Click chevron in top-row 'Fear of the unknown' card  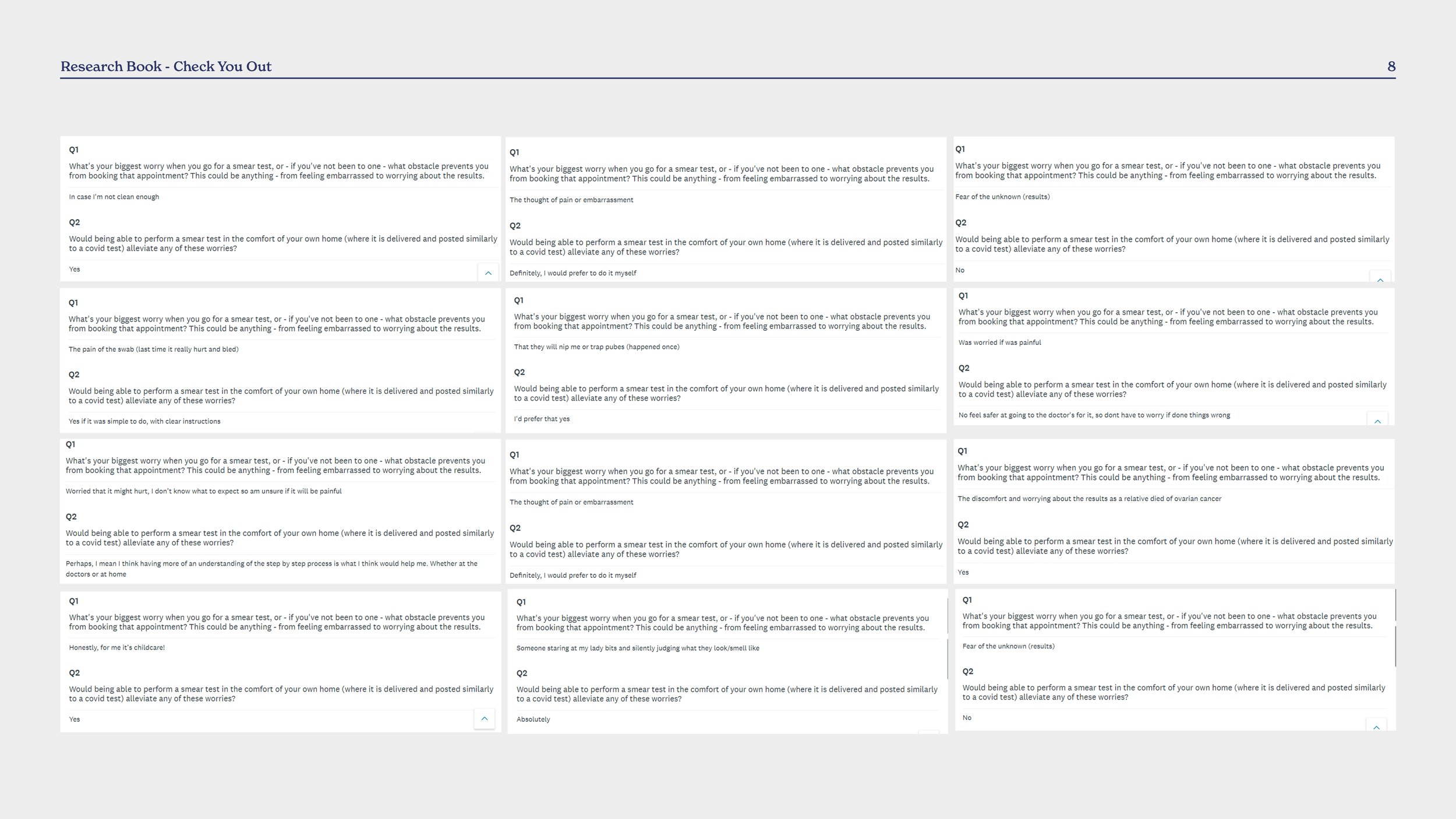pos(1380,278)
